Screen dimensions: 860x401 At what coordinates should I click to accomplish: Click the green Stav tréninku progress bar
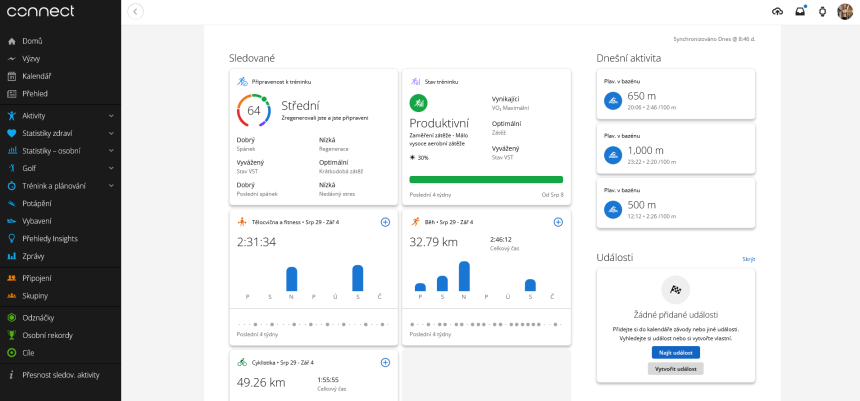pyautogui.click(x=486, y=180)
